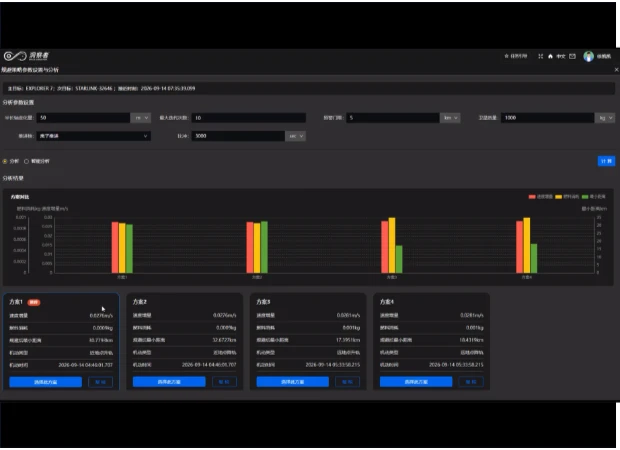Click the 方案3 card title
Viewport: 620px width, 450px height.
(x=263, y=302)
